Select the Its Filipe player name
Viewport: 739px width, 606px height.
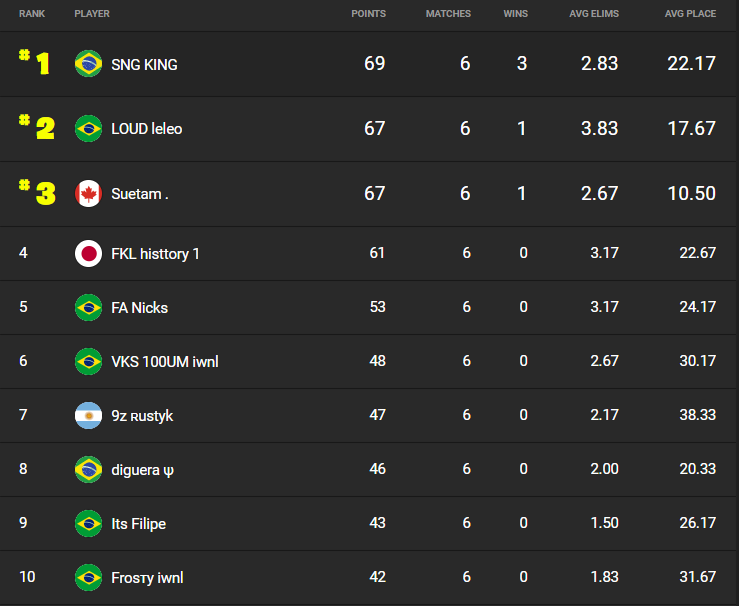tap(139, 524)
